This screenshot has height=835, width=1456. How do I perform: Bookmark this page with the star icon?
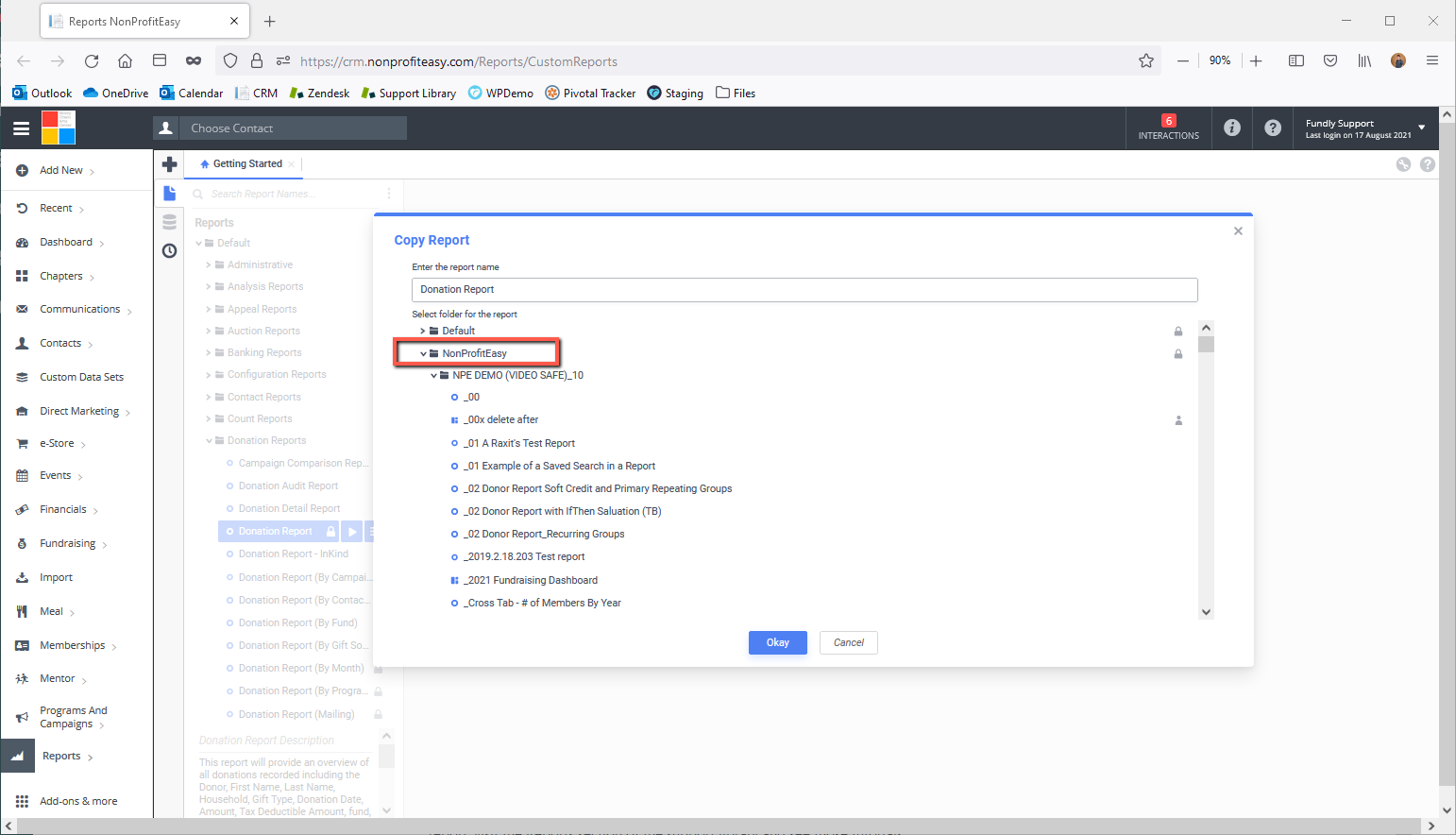pyautogui.click(x=1146, y=61)
